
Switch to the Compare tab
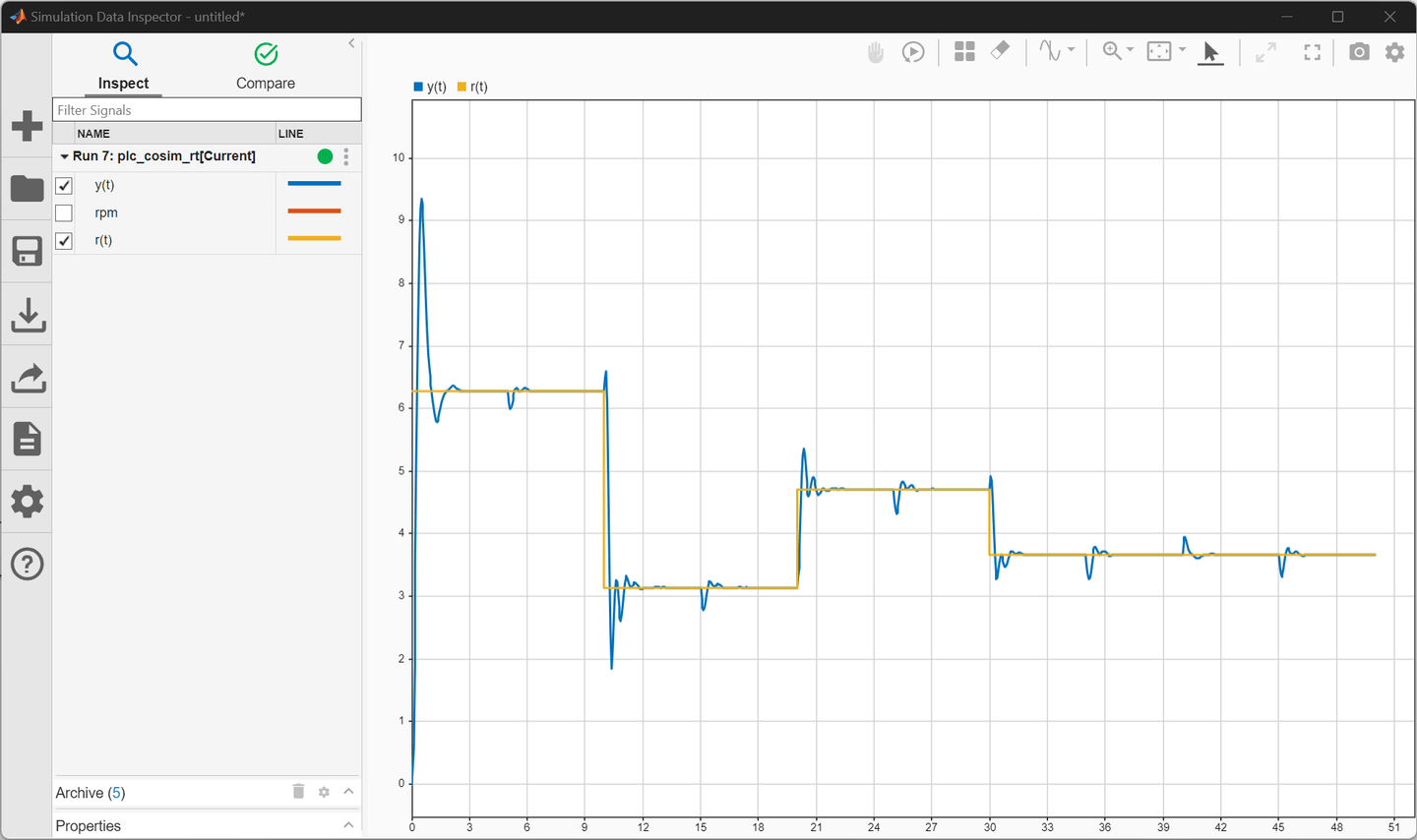coord(265,66)
